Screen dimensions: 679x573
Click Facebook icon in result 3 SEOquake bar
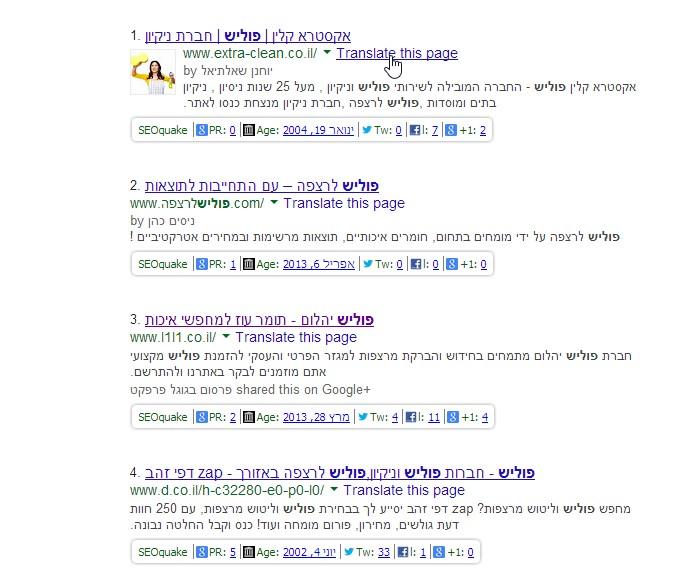coord(411,417)
